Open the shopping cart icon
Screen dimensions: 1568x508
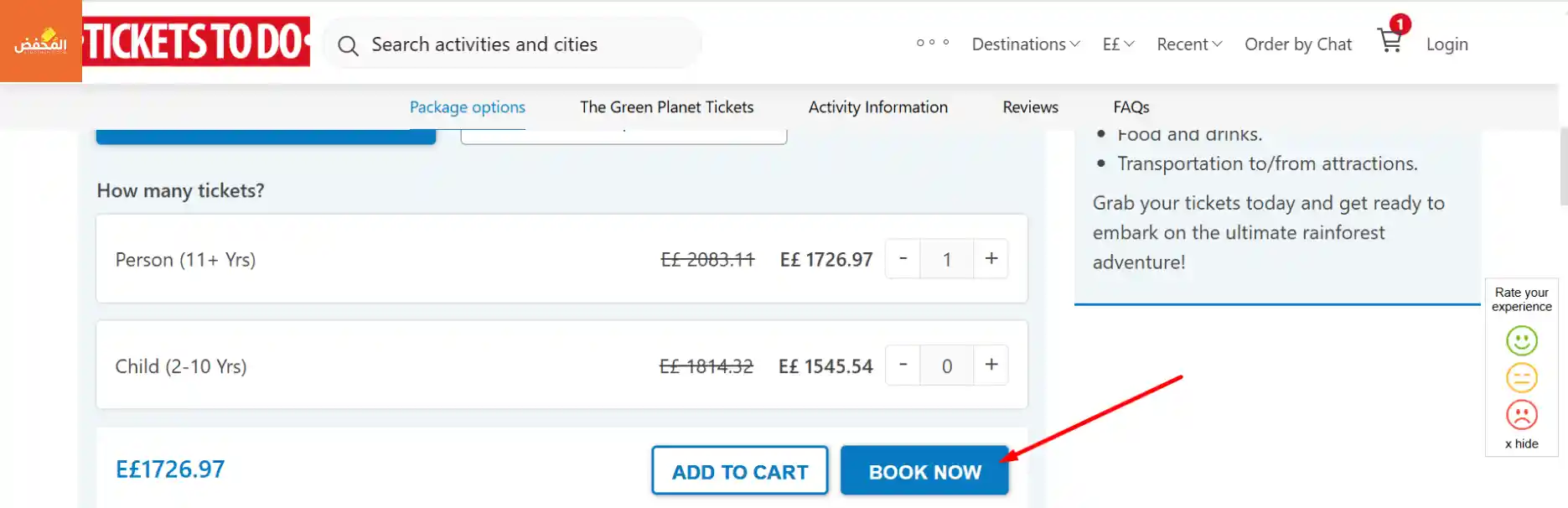point(1390,40)
